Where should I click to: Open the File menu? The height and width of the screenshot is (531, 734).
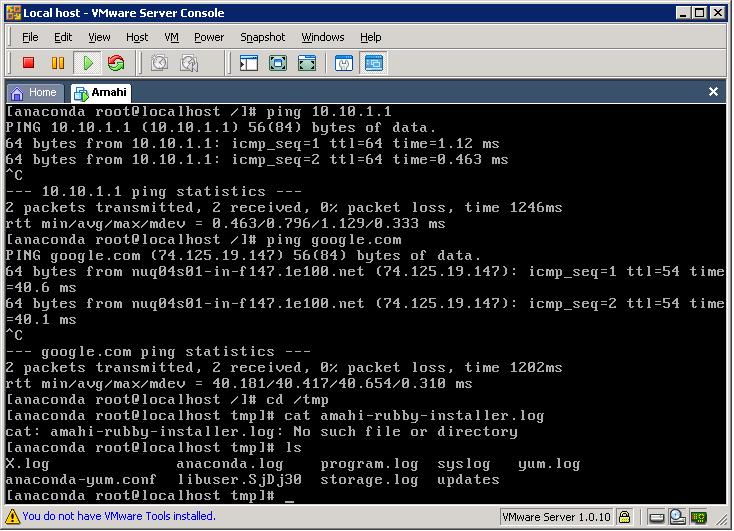30,37
